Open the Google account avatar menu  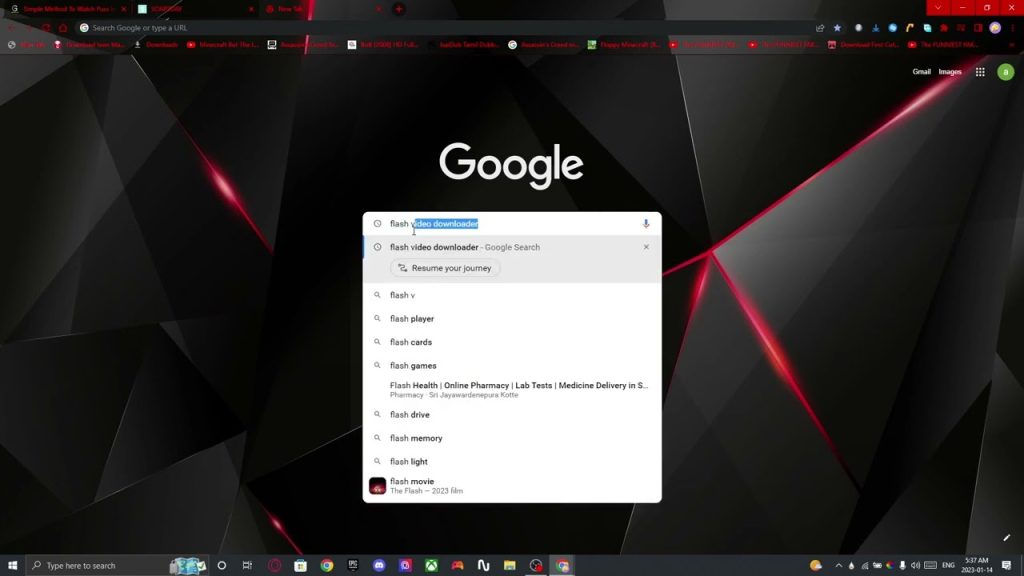tap(1005, 72)
